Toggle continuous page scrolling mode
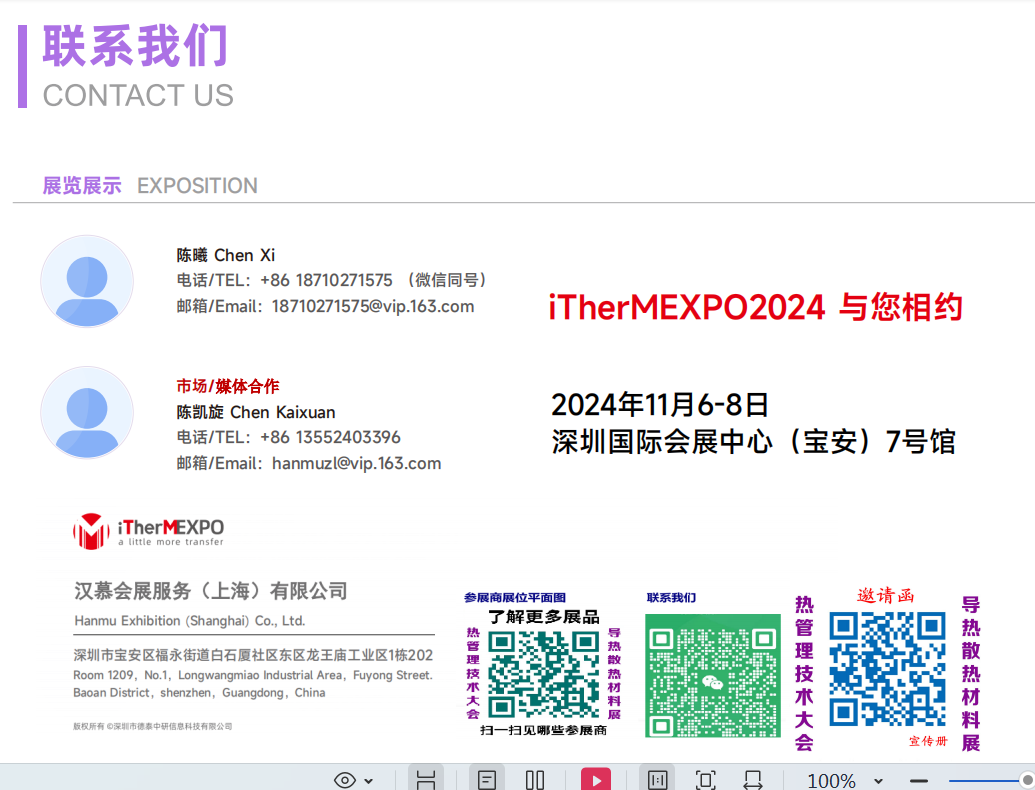Screen dimensions: 1035x790 click(x=426, y=780)
